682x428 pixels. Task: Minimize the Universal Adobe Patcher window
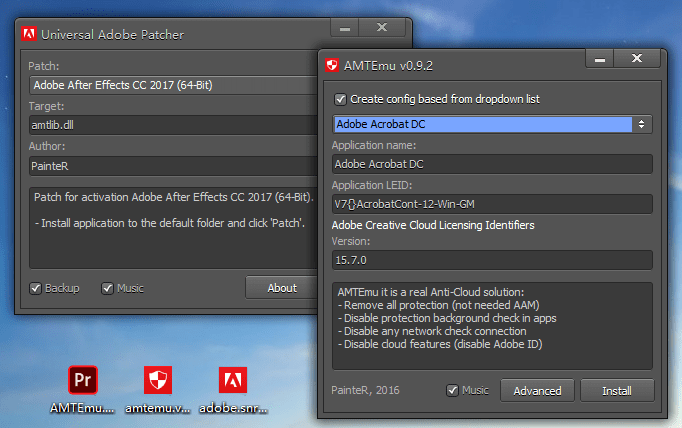pyautogui.click(x=345, y=28)
